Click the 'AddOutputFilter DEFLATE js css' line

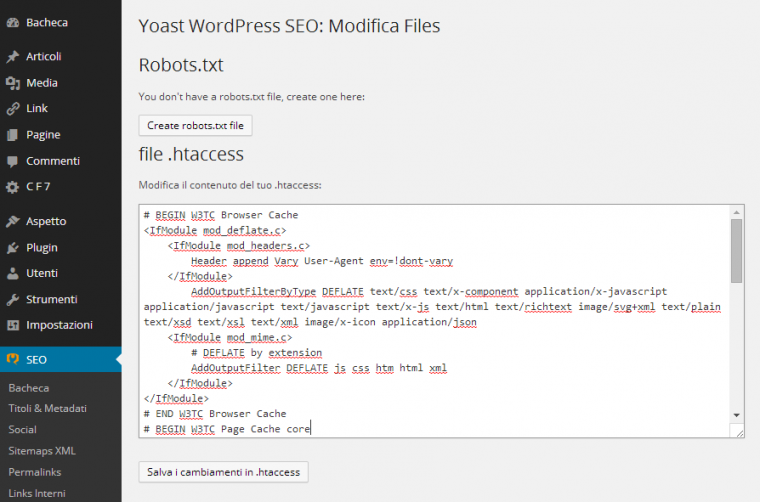pyautogui.click(x=319, y=368)
